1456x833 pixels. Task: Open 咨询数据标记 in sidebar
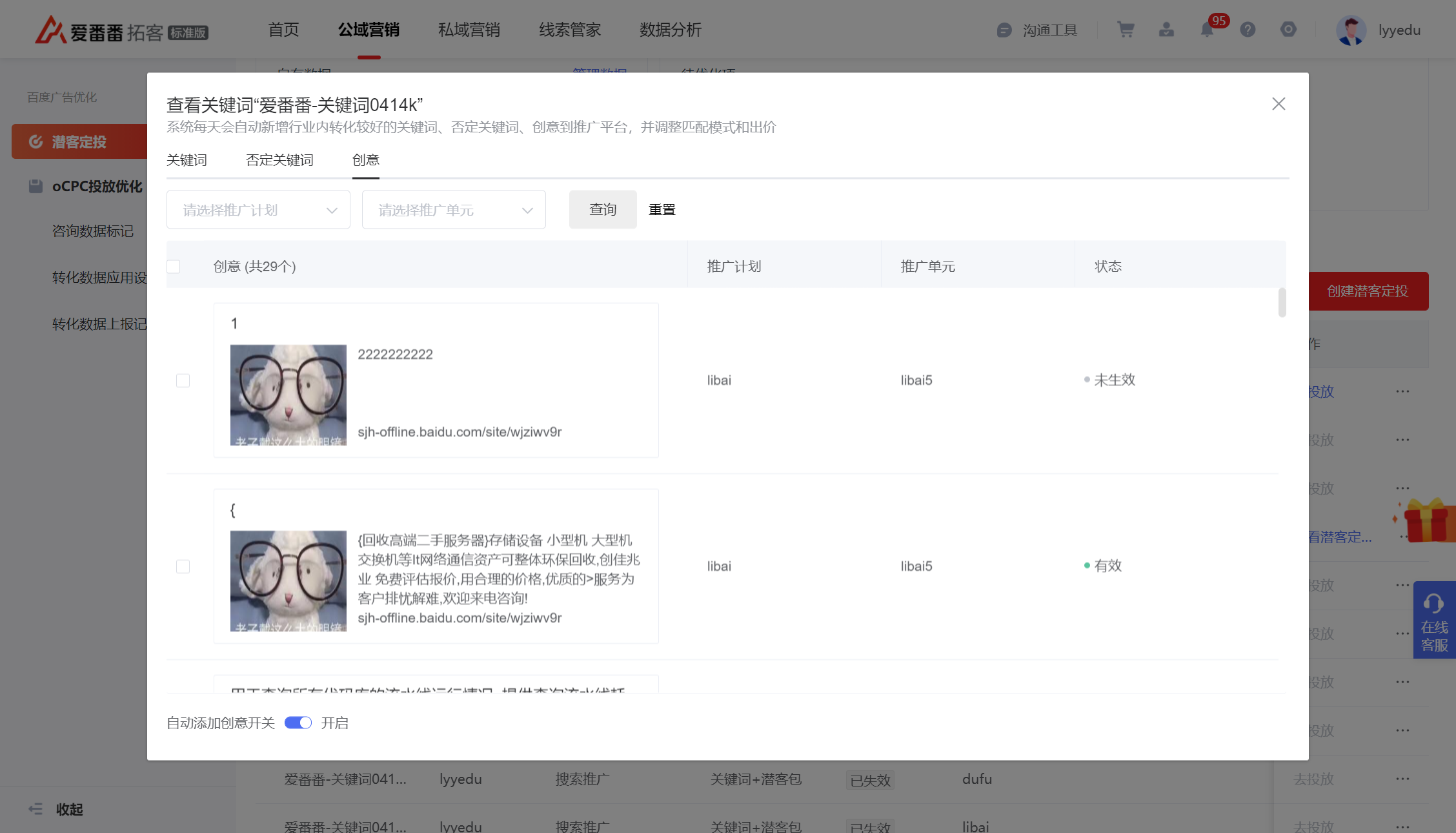click(93, 231)
